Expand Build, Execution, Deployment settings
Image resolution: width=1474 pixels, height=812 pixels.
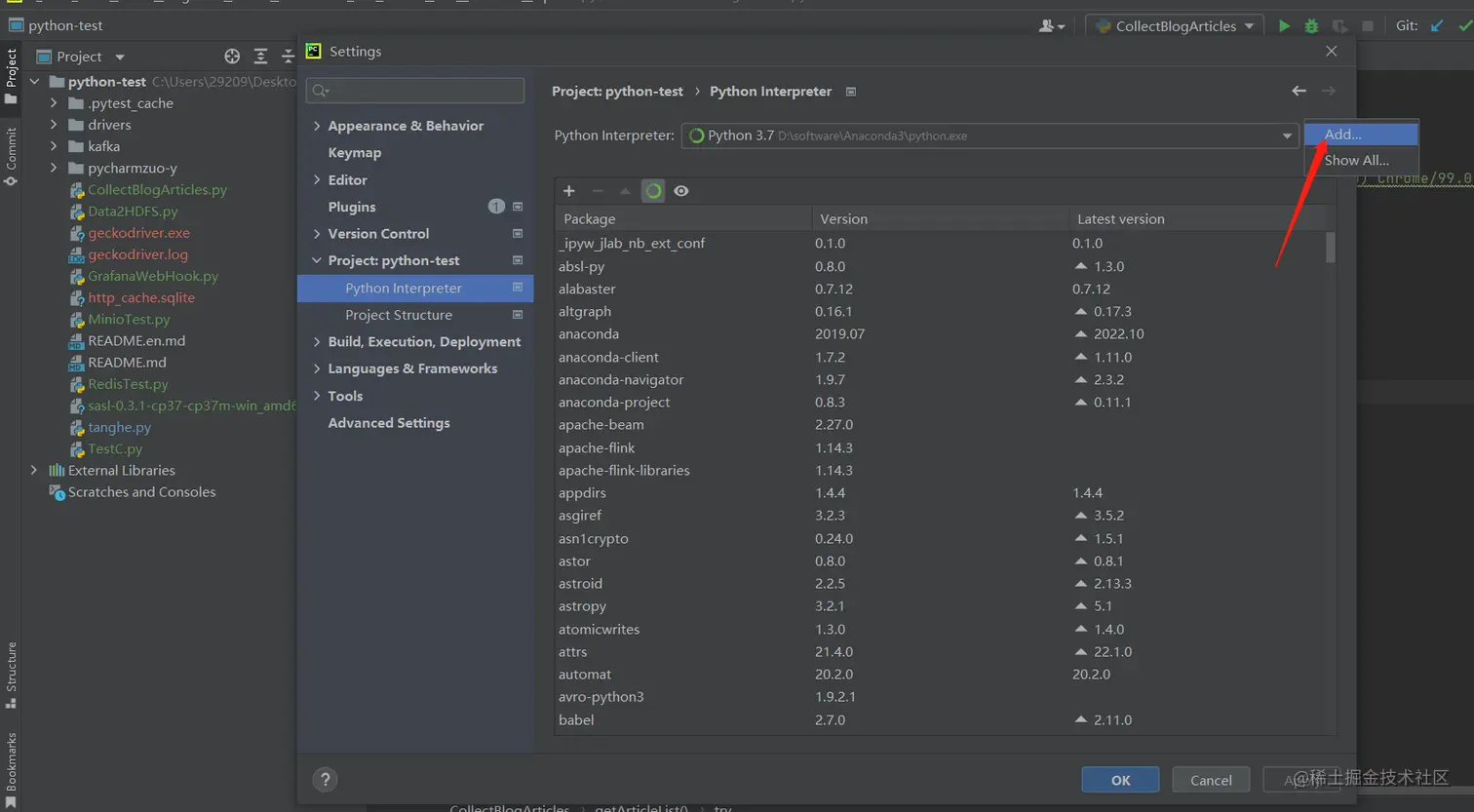coord(317,342)
